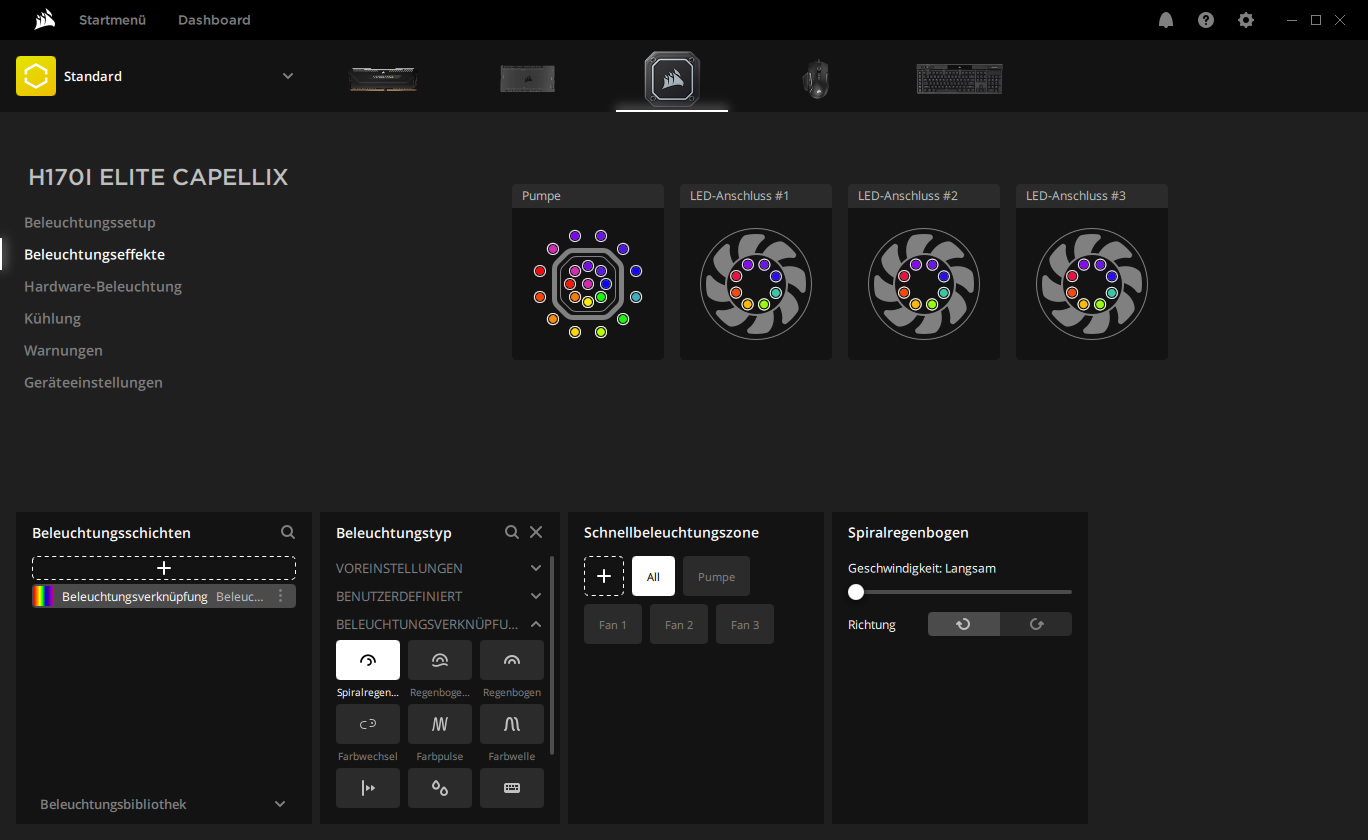Open the Kühlung menu item
This screenshot has width=1368, height=840.
[52, 319]
